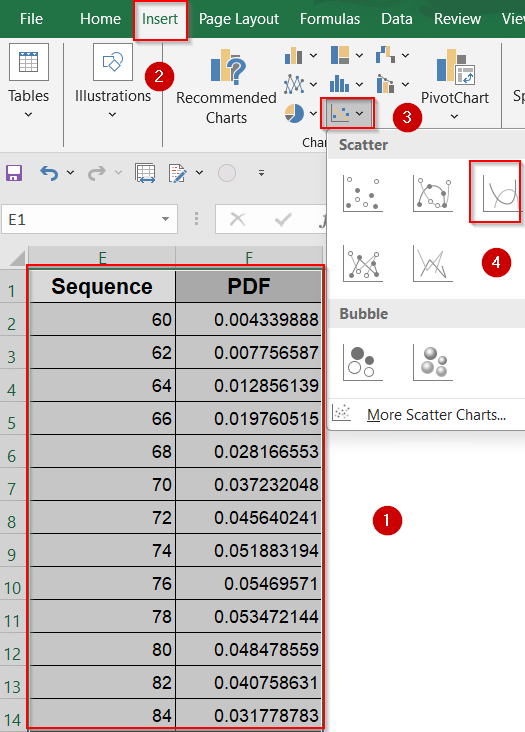
Task: Select cell containing 82
Action: coord(102,683)
